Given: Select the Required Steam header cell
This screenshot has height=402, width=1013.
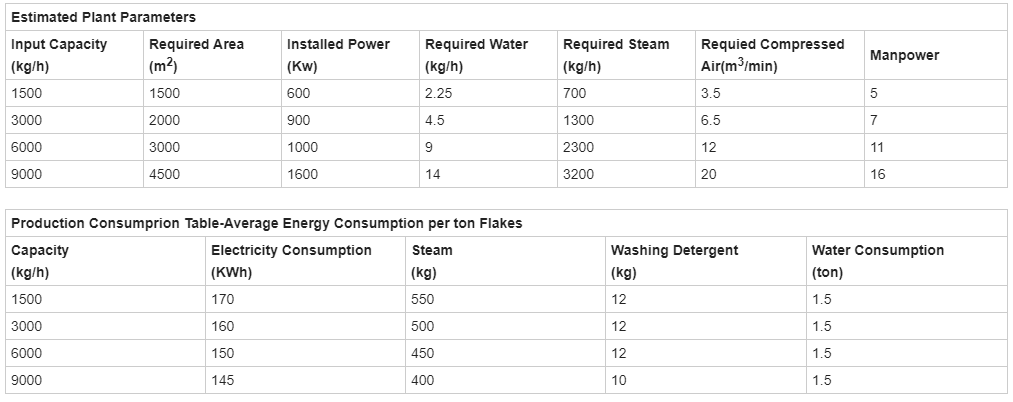Looking at the screenshot, I should coord(626,55).
